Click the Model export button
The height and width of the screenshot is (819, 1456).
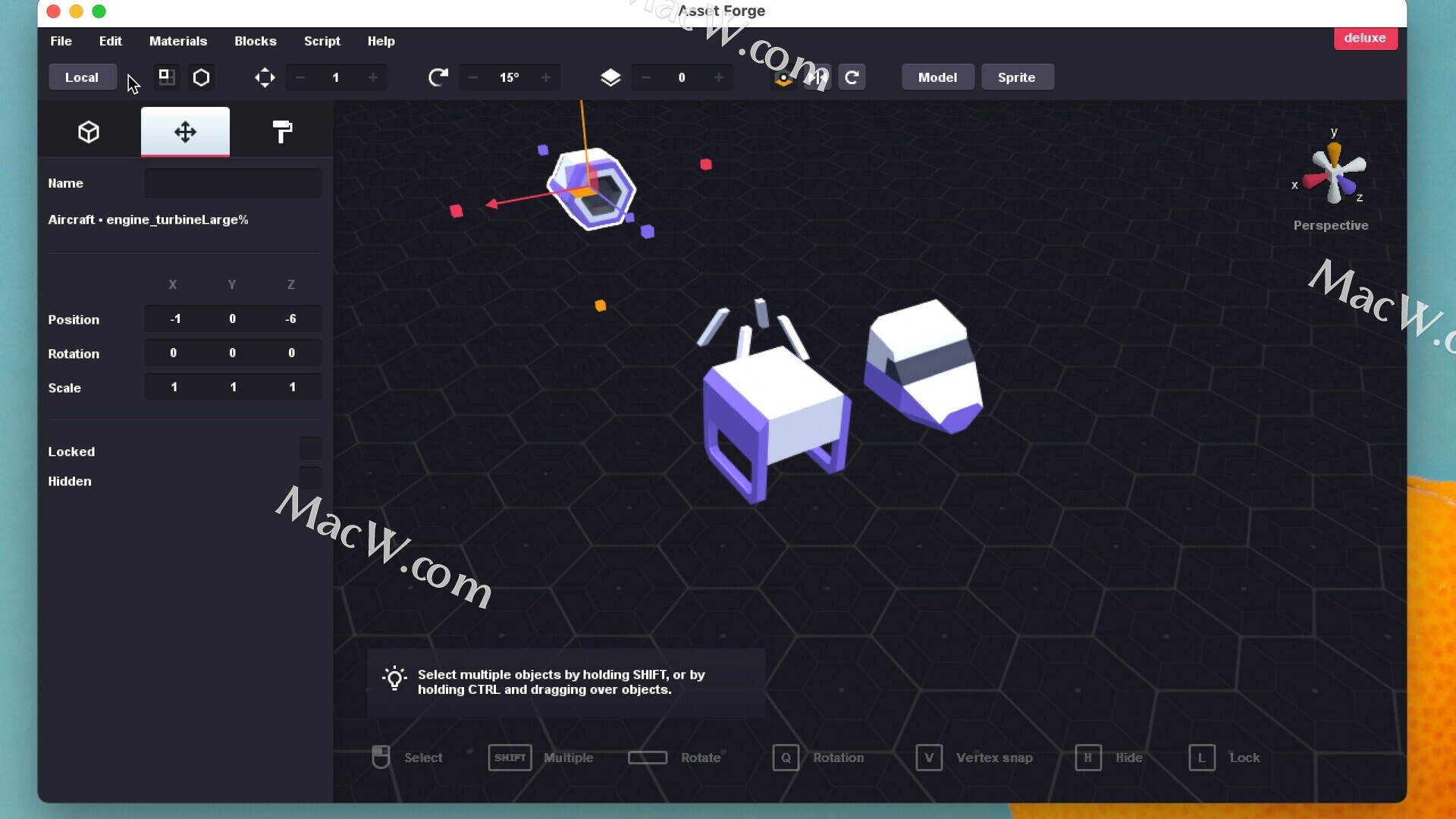[937, 77]
